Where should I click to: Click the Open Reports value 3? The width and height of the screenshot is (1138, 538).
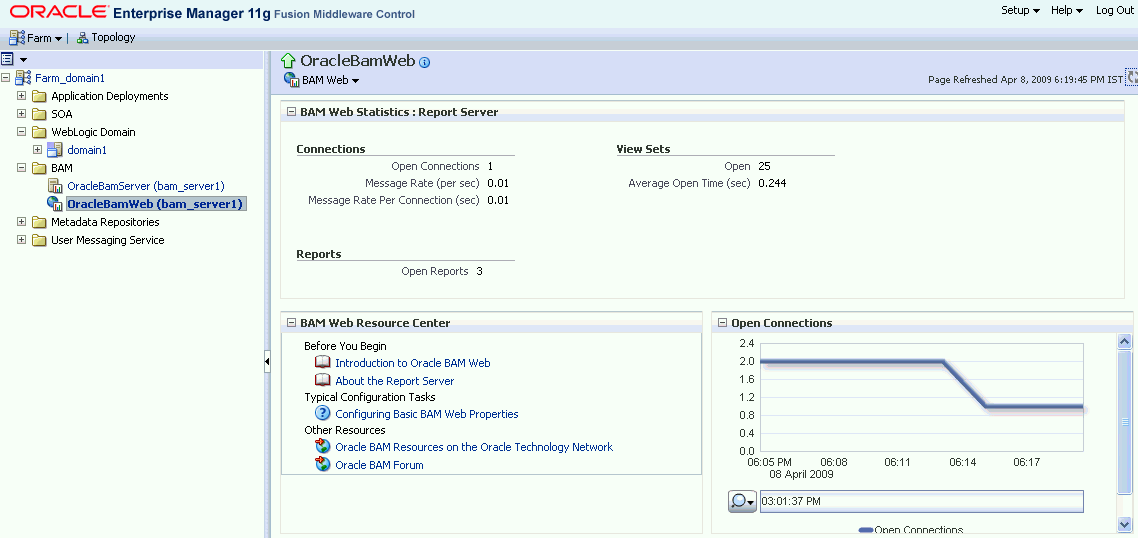[480, 272]
